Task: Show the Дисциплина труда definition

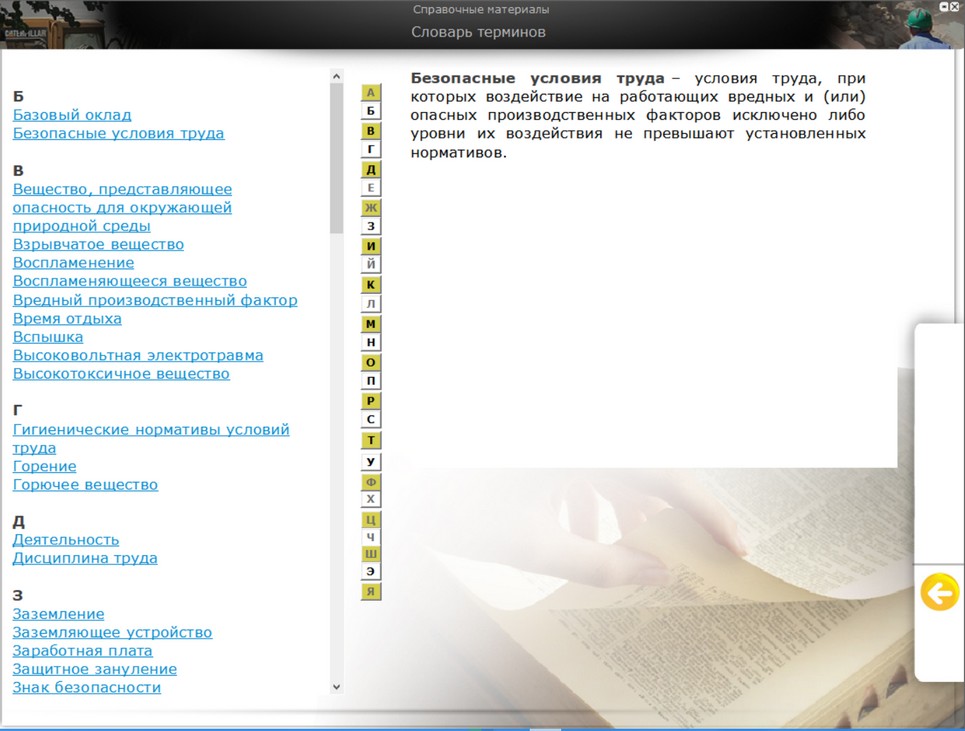Action: pyautogui.click(x=85, y=558)
